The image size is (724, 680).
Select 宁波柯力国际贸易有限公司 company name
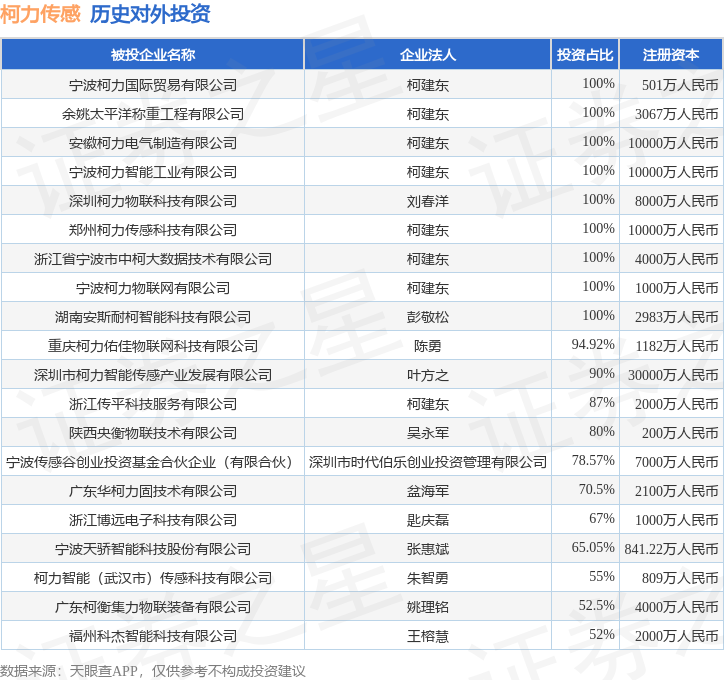click(153, 85)
